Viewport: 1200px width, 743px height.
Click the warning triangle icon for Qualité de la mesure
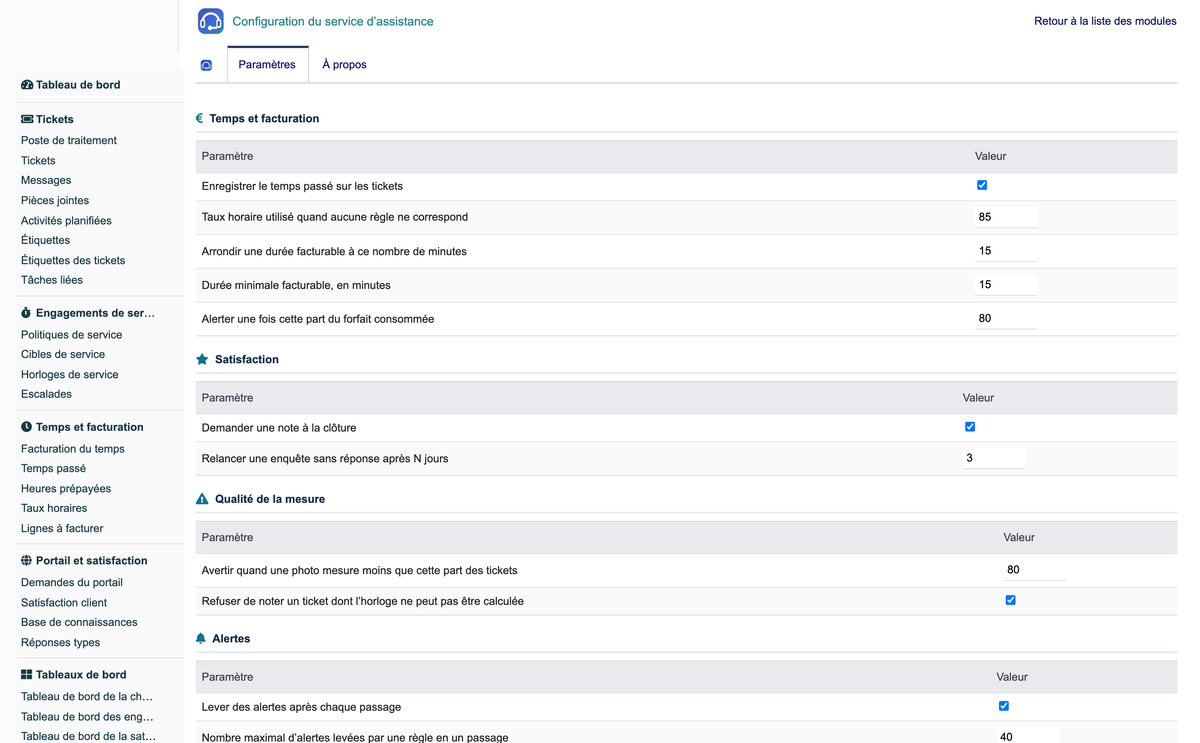pos(202,499)
